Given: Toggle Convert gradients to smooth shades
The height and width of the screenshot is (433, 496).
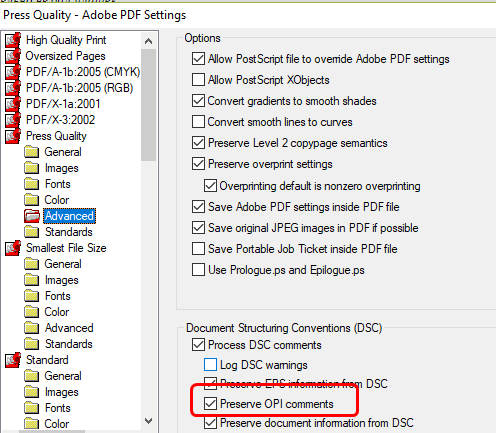Looking at the screenshot, I should point(198,101).
